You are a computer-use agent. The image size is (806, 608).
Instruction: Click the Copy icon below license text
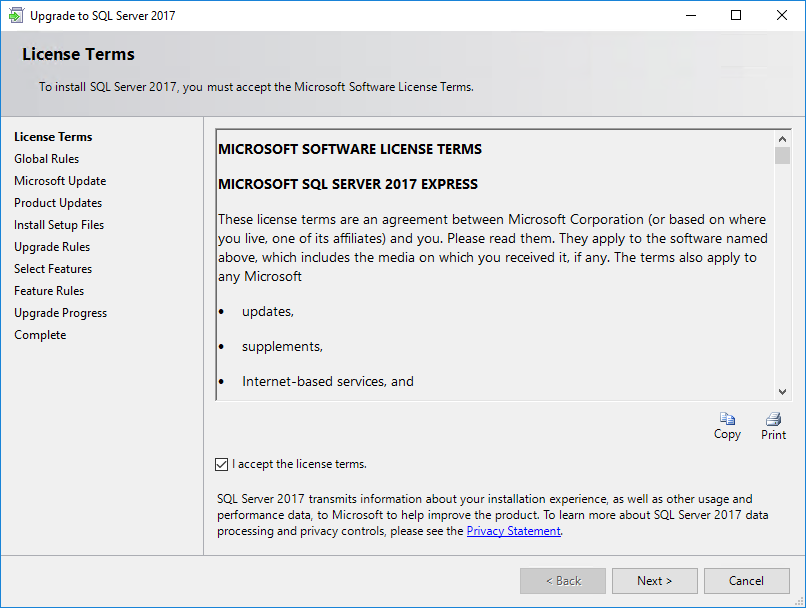tap(727, 420)
